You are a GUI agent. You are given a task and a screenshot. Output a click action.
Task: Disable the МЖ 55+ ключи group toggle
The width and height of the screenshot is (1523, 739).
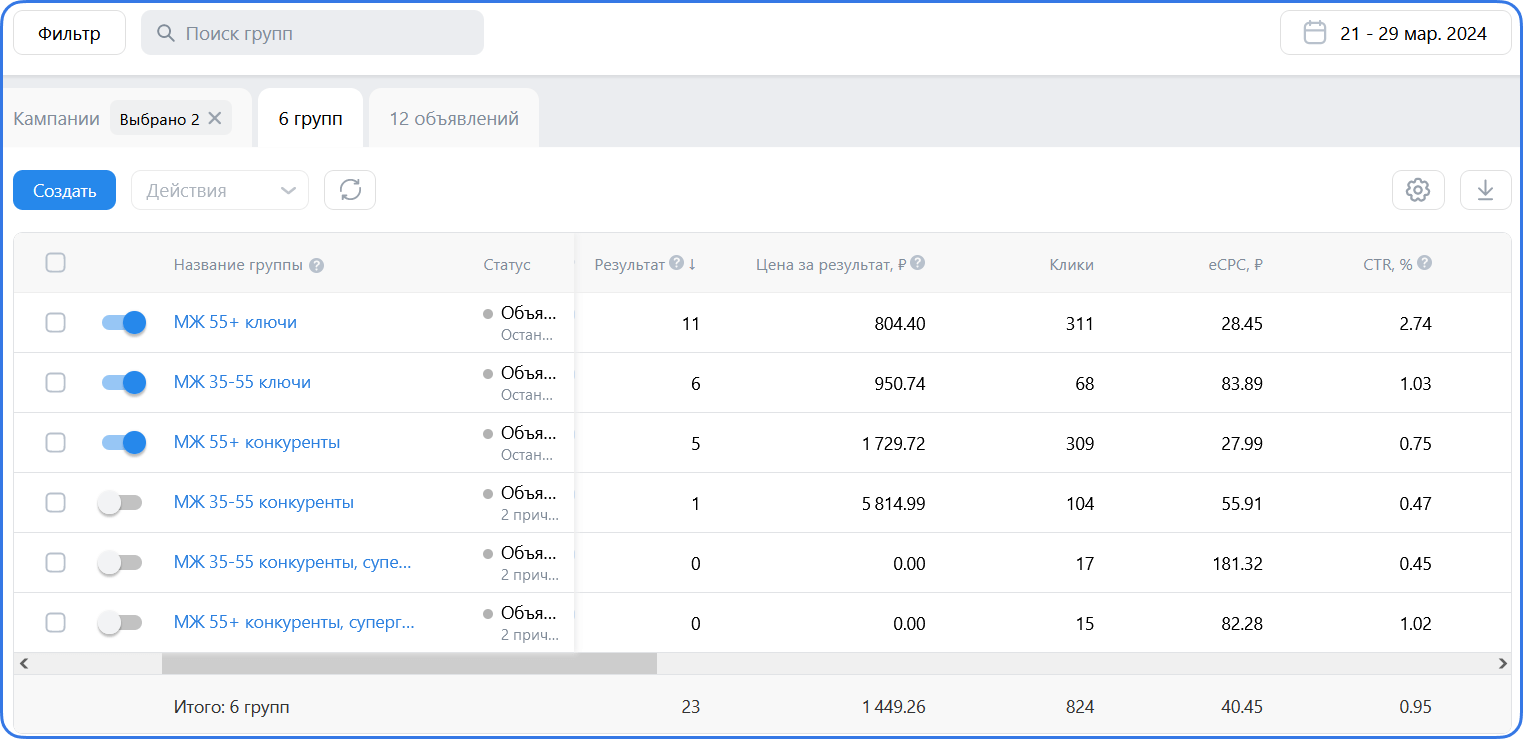(x=123, y=322)
